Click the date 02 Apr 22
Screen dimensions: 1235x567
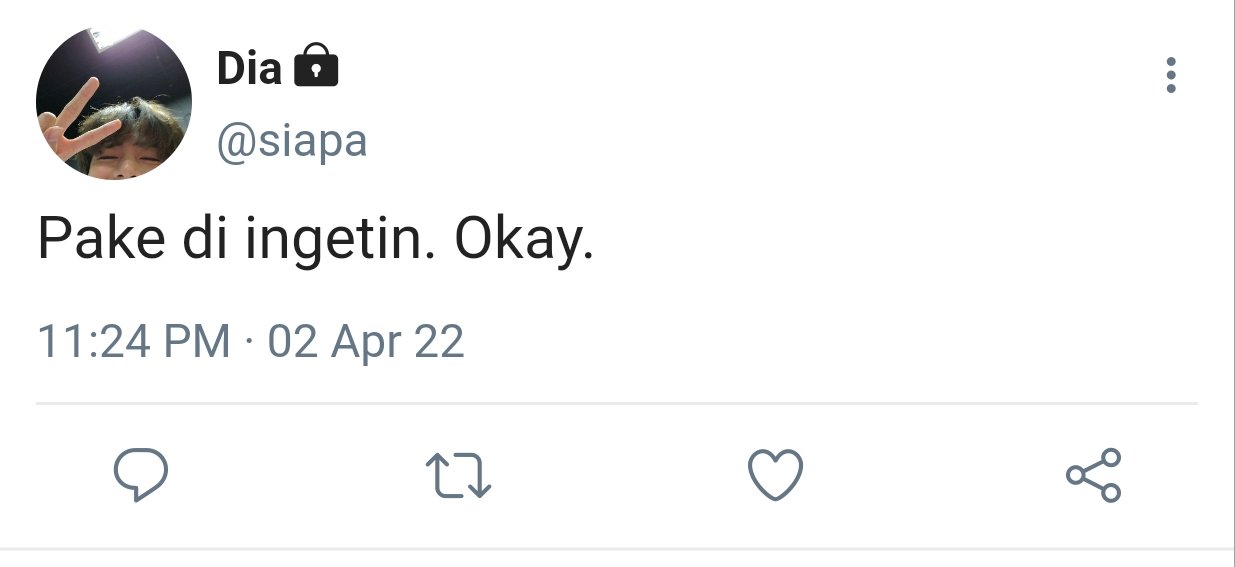pyautogui.click(x=366, y=342)
